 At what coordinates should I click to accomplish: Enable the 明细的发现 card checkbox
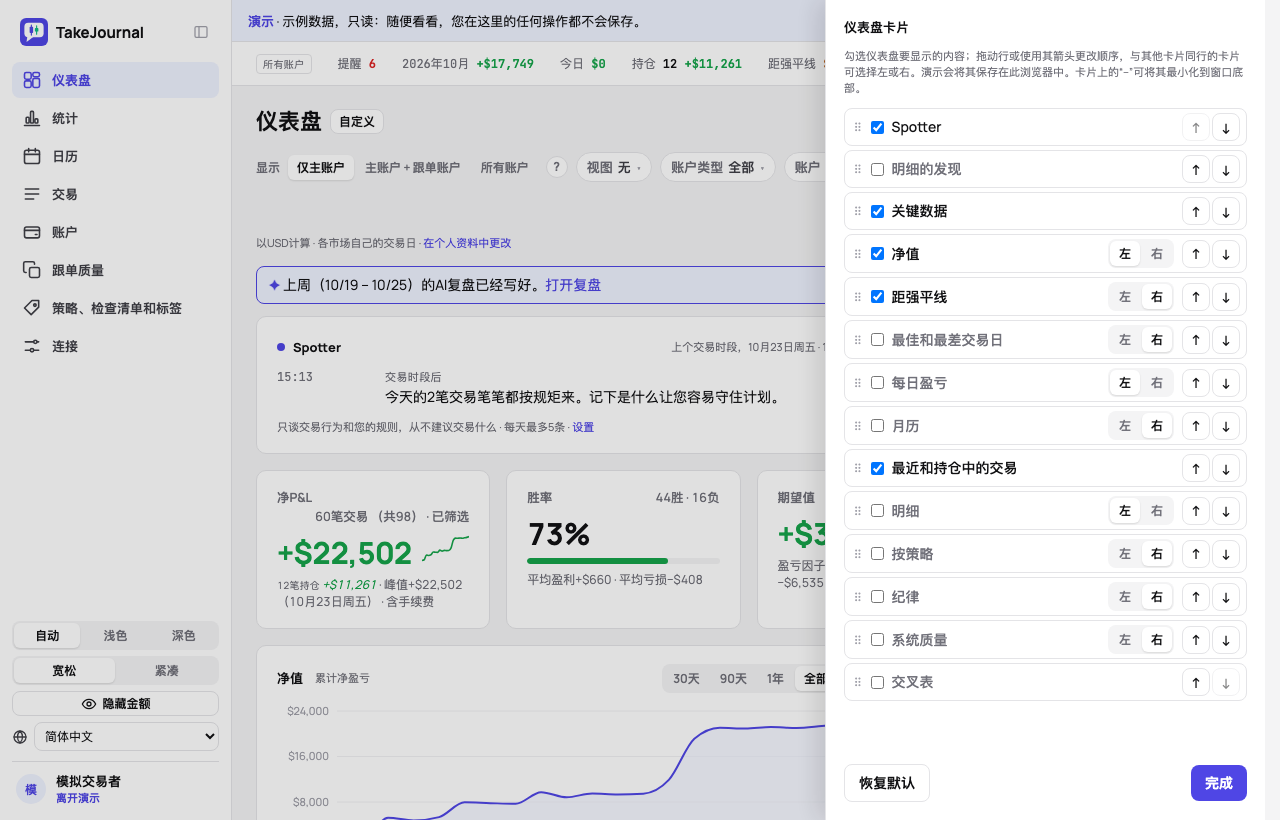(877, 169)
